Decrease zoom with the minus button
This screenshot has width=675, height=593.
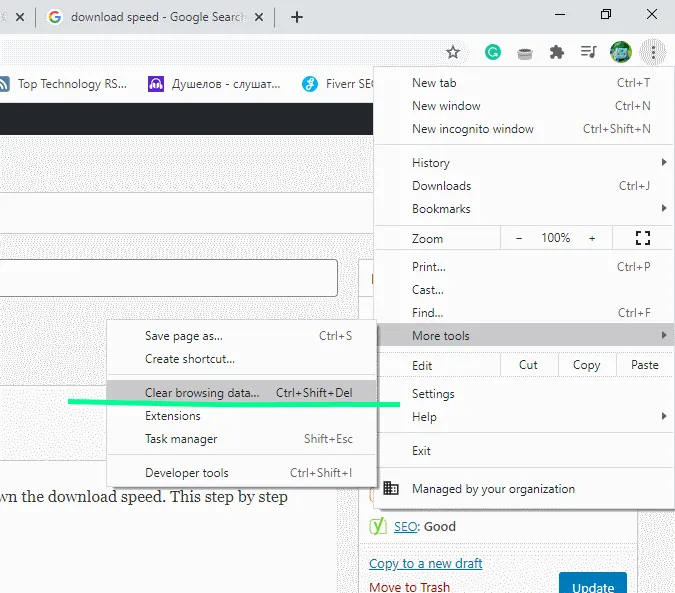point(519,238)
